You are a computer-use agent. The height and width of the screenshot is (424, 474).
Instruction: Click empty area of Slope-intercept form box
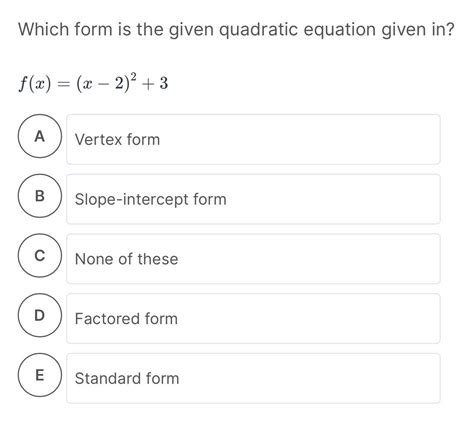tap(333, 199)
